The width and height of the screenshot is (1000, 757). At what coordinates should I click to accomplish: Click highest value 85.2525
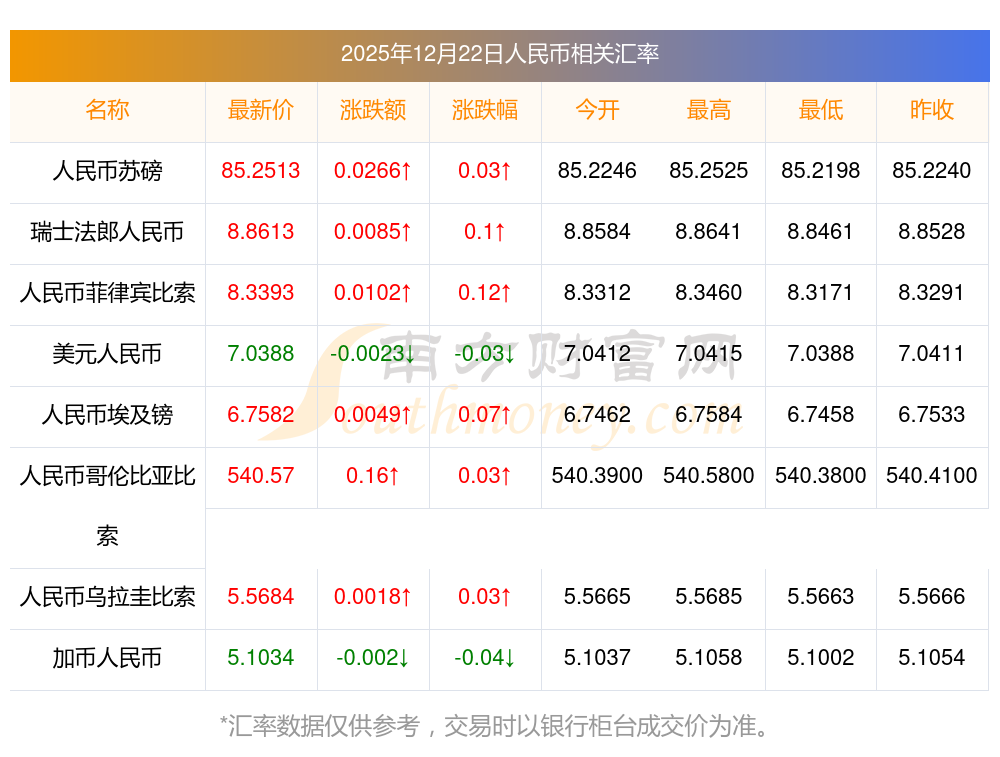pos(709,170)
